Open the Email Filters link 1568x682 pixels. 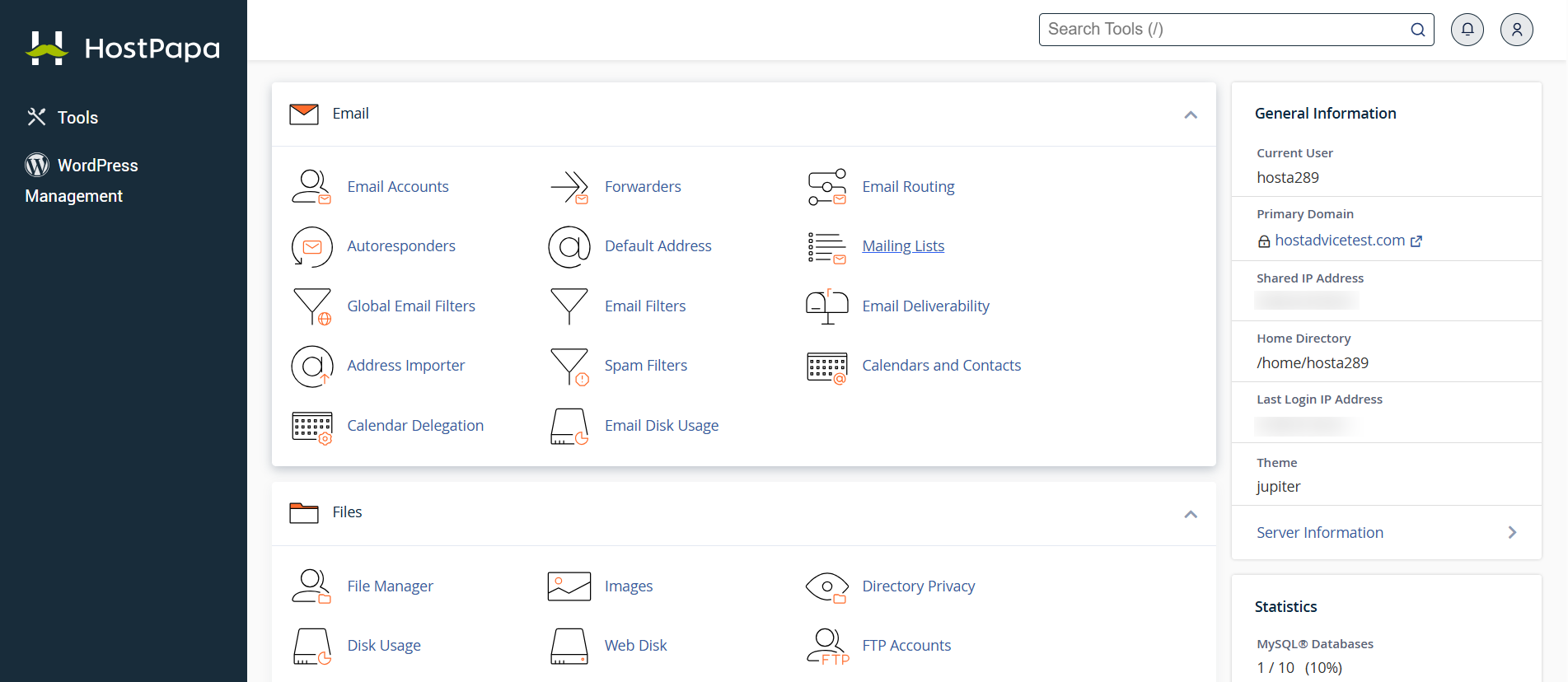[x=645, y=306]
